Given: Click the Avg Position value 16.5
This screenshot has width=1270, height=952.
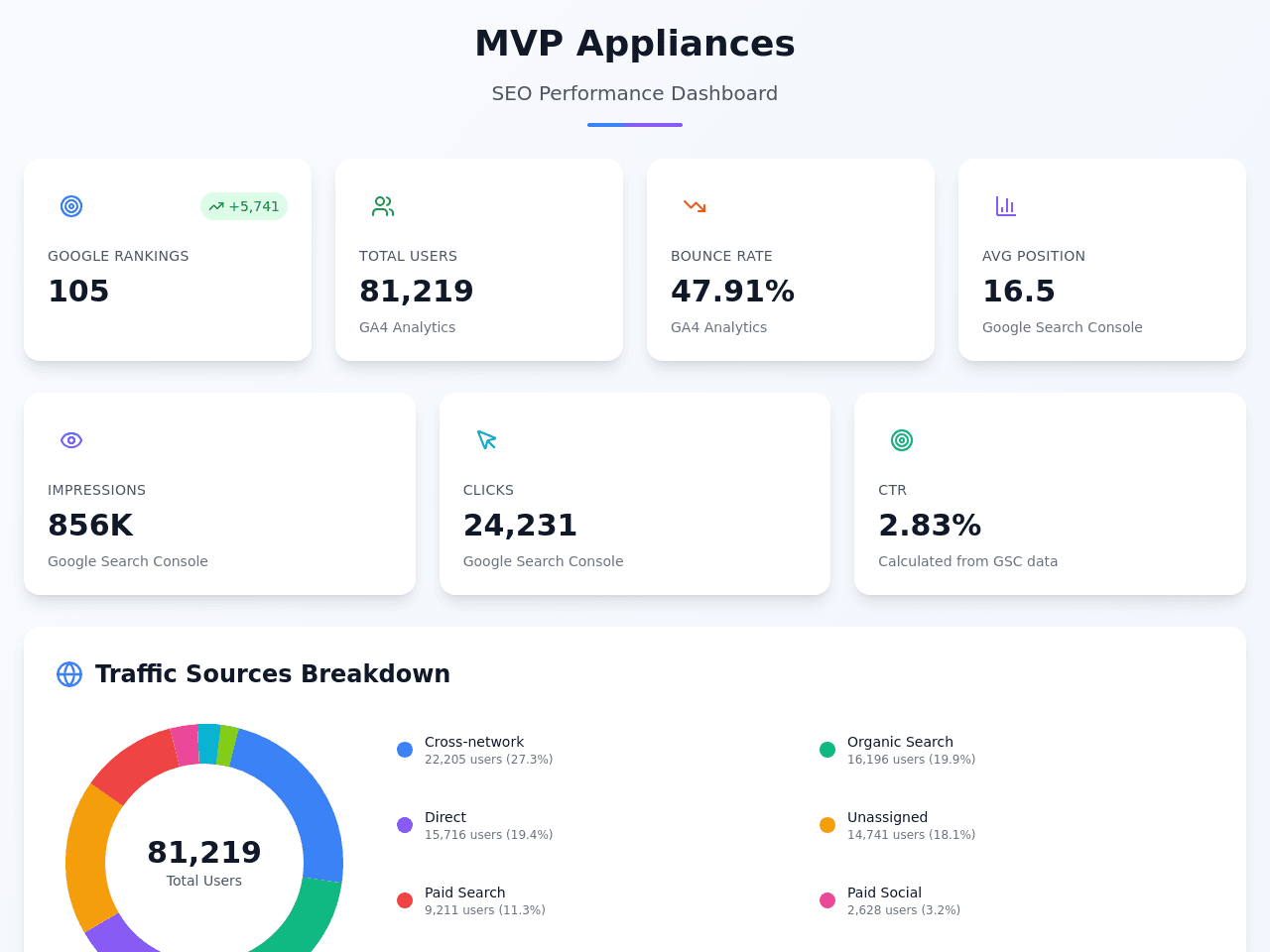Looking at the screenshot, I should pyautogui.click(x=1019, y=291).
